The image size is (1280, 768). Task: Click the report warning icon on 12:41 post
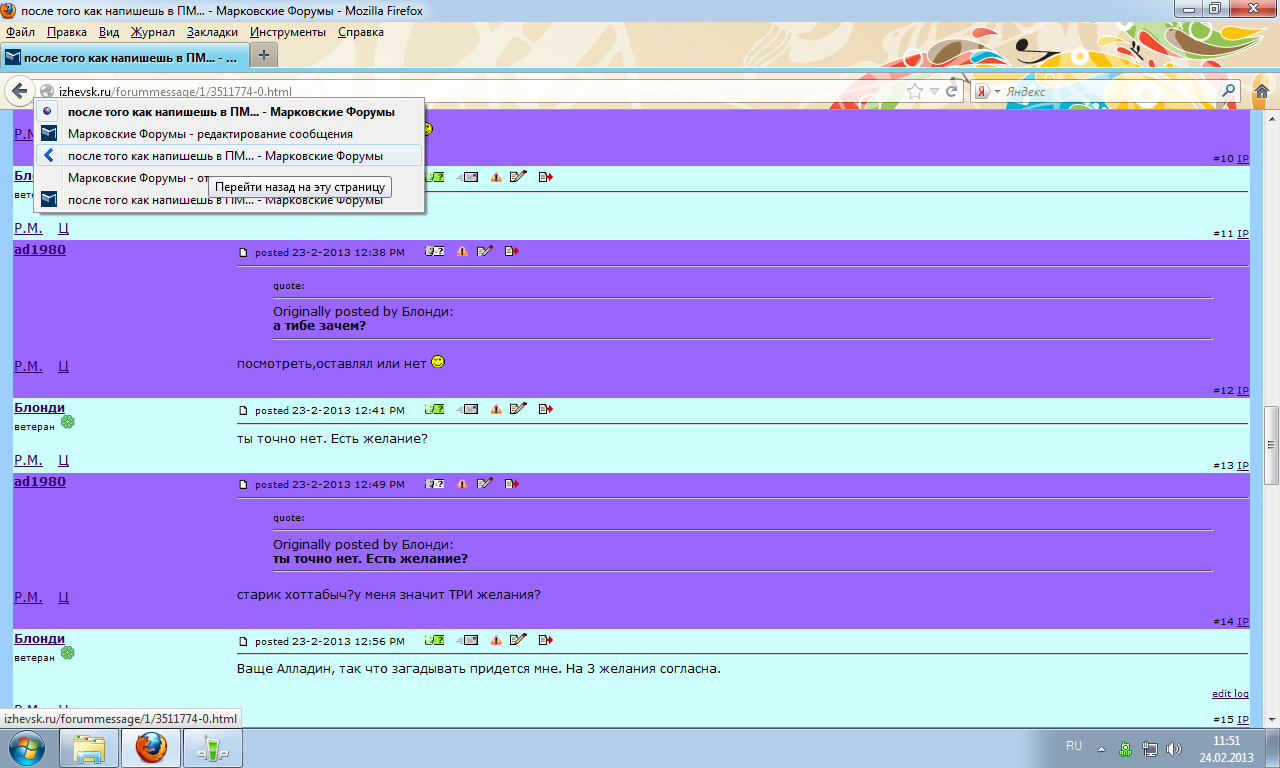pos(496,409)
